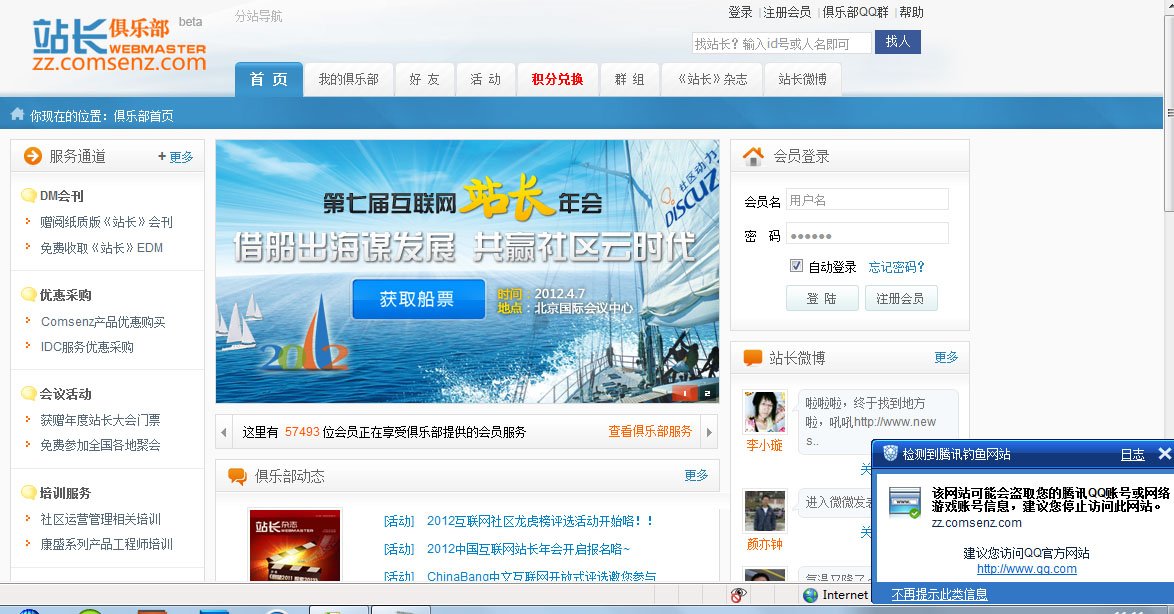The image size is (1174, 614).
Task: Select banner slide 2 indicator
Action: (x=708, y=393)
